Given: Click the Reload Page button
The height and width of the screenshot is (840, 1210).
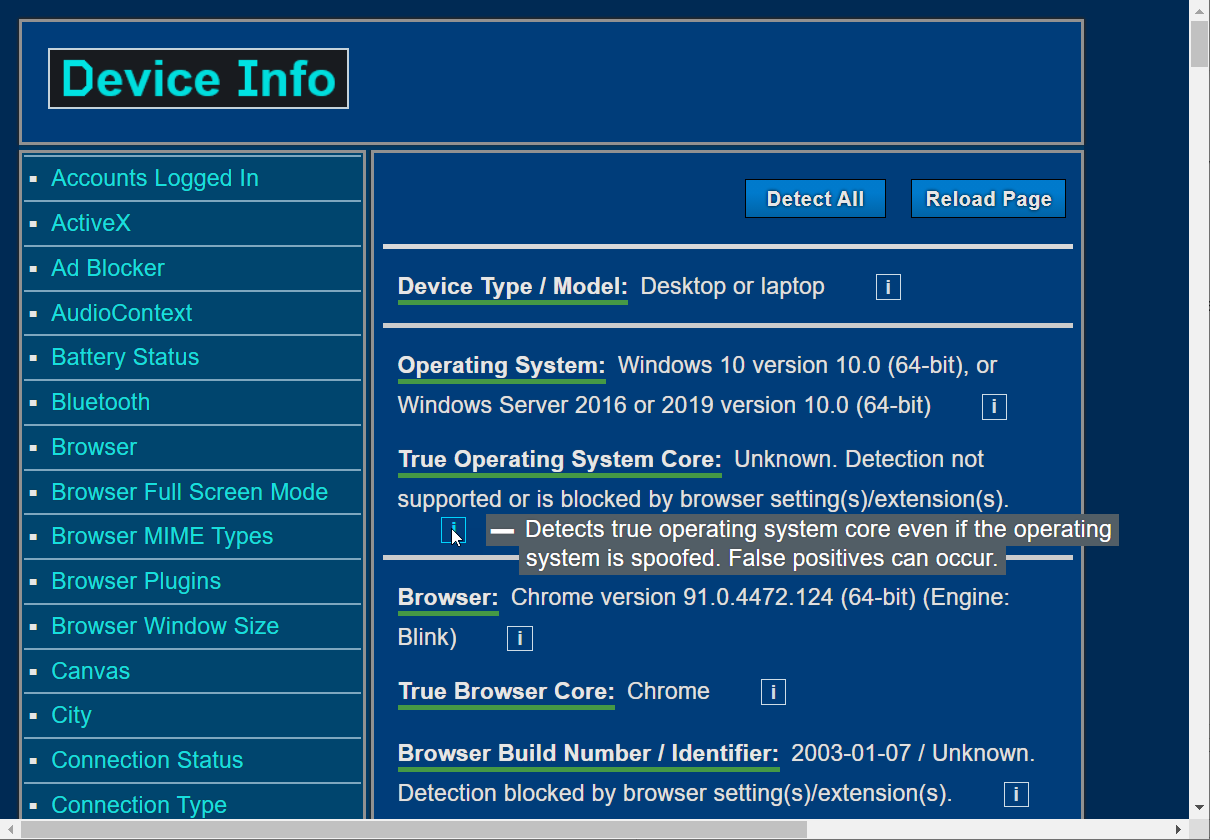Looking at the screenshot, I should click(x=988, y=199).
